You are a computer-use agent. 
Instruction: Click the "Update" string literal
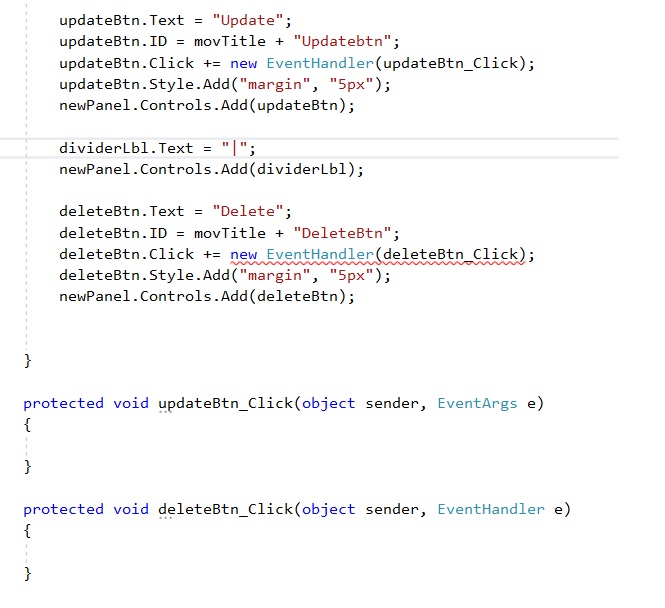click(x=248, y=20)
